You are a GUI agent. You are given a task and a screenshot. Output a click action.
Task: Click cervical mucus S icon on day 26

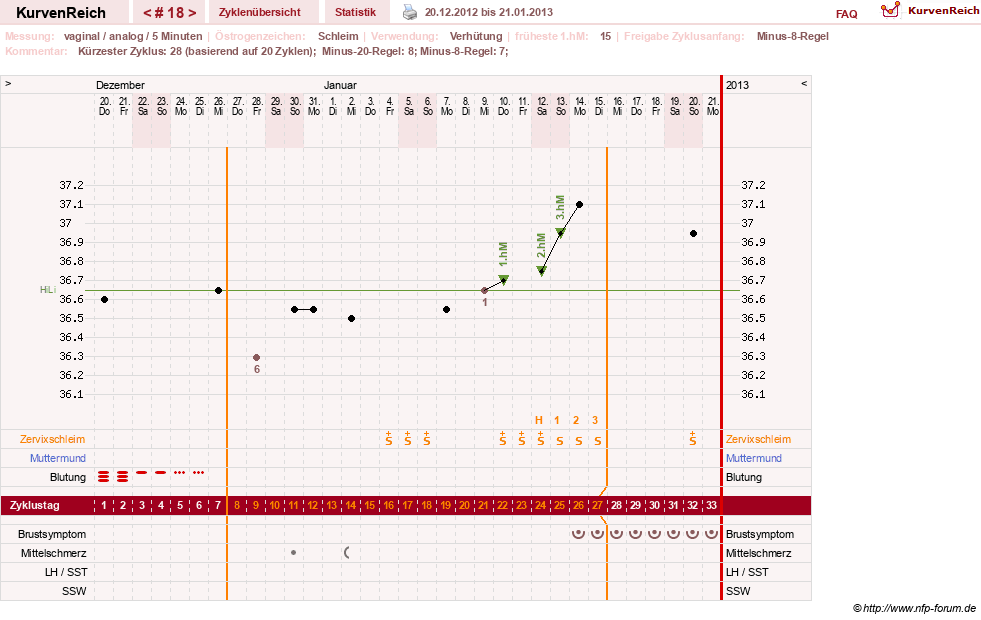coord(579,441)
